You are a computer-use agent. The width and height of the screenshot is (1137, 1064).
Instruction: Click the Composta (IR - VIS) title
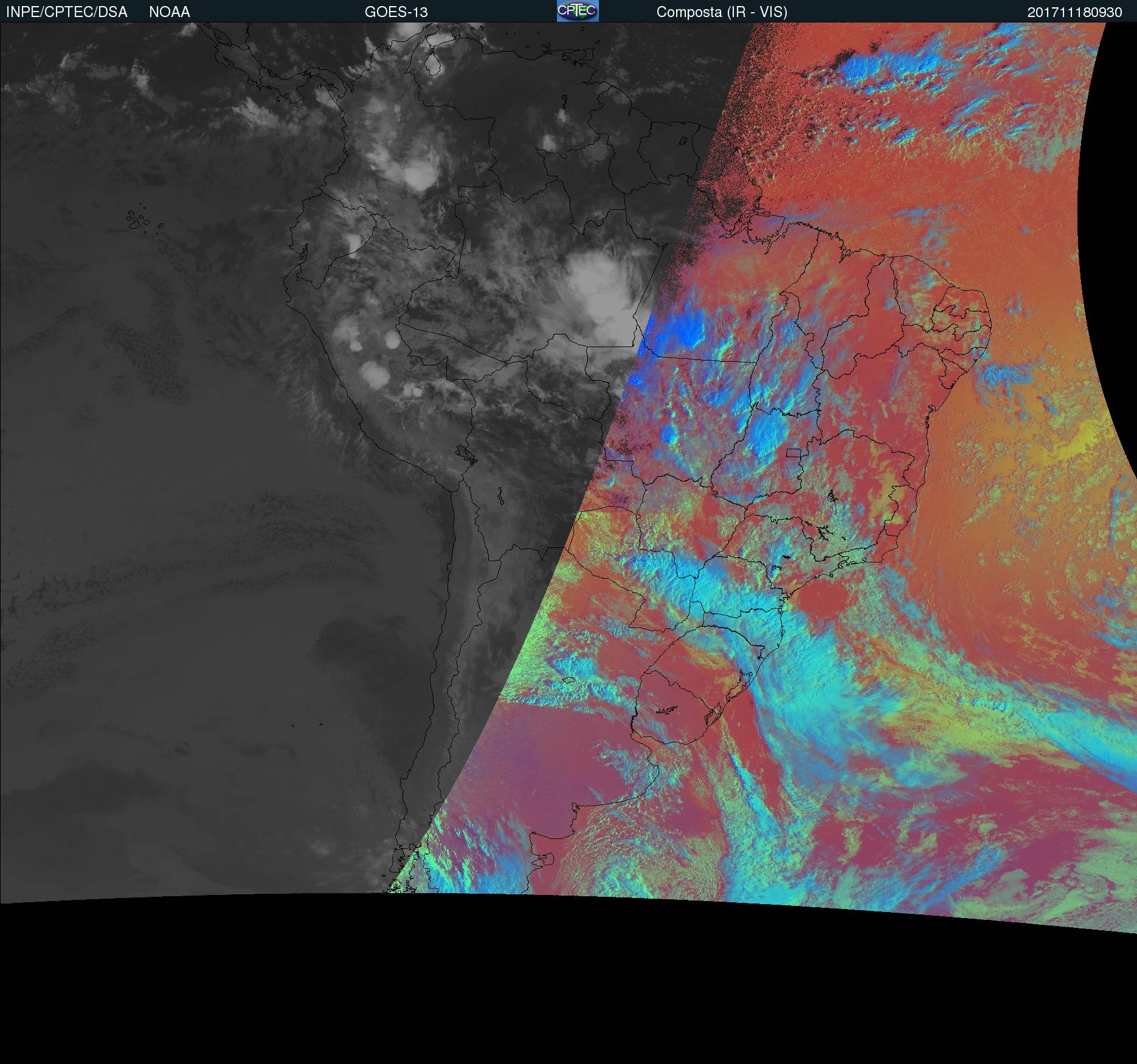click(722, 12)
